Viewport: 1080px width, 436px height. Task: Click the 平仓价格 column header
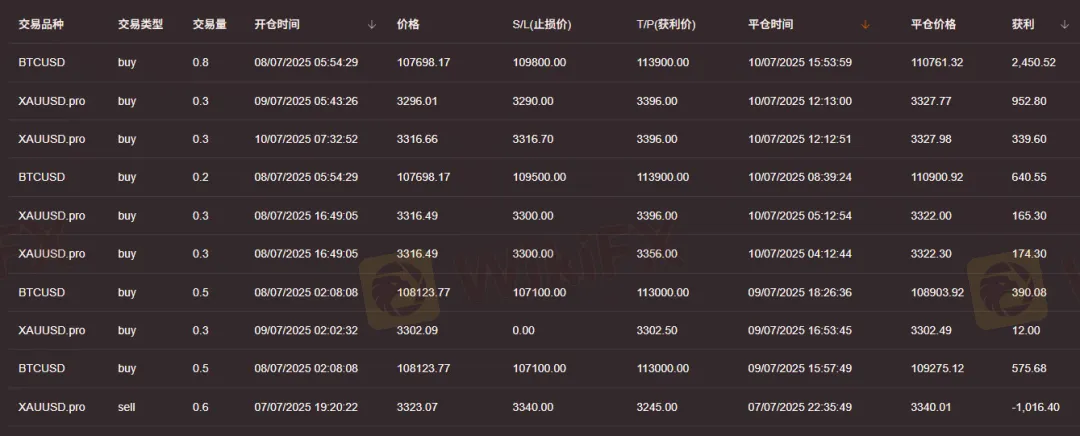pos(933,25)
